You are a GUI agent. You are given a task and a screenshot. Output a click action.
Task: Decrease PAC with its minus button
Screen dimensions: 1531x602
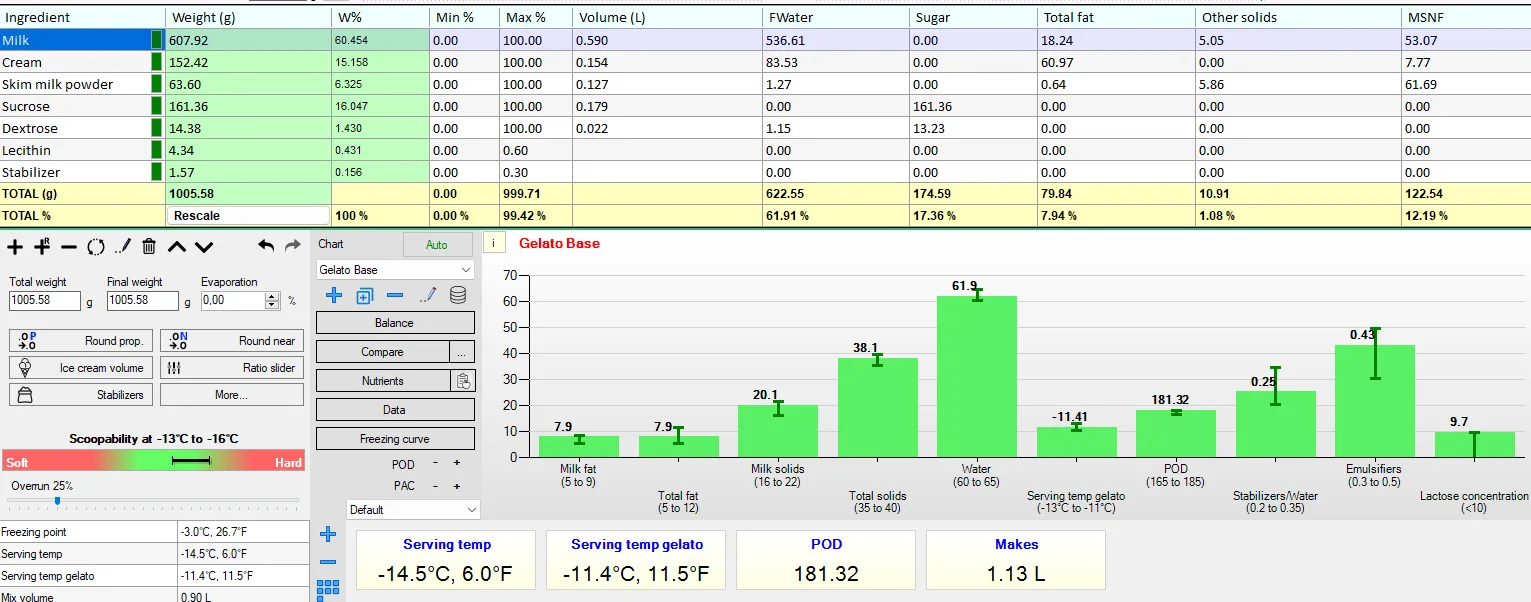click(436, 486)
